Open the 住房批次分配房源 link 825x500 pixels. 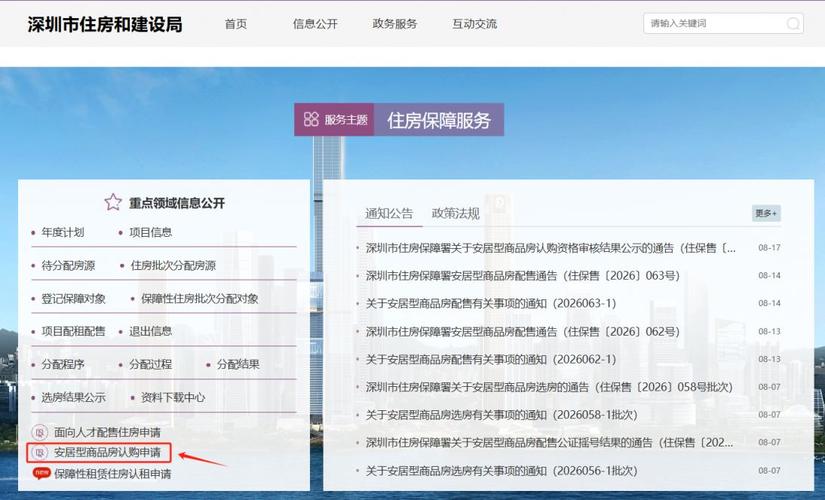click(x=173, y=265)
